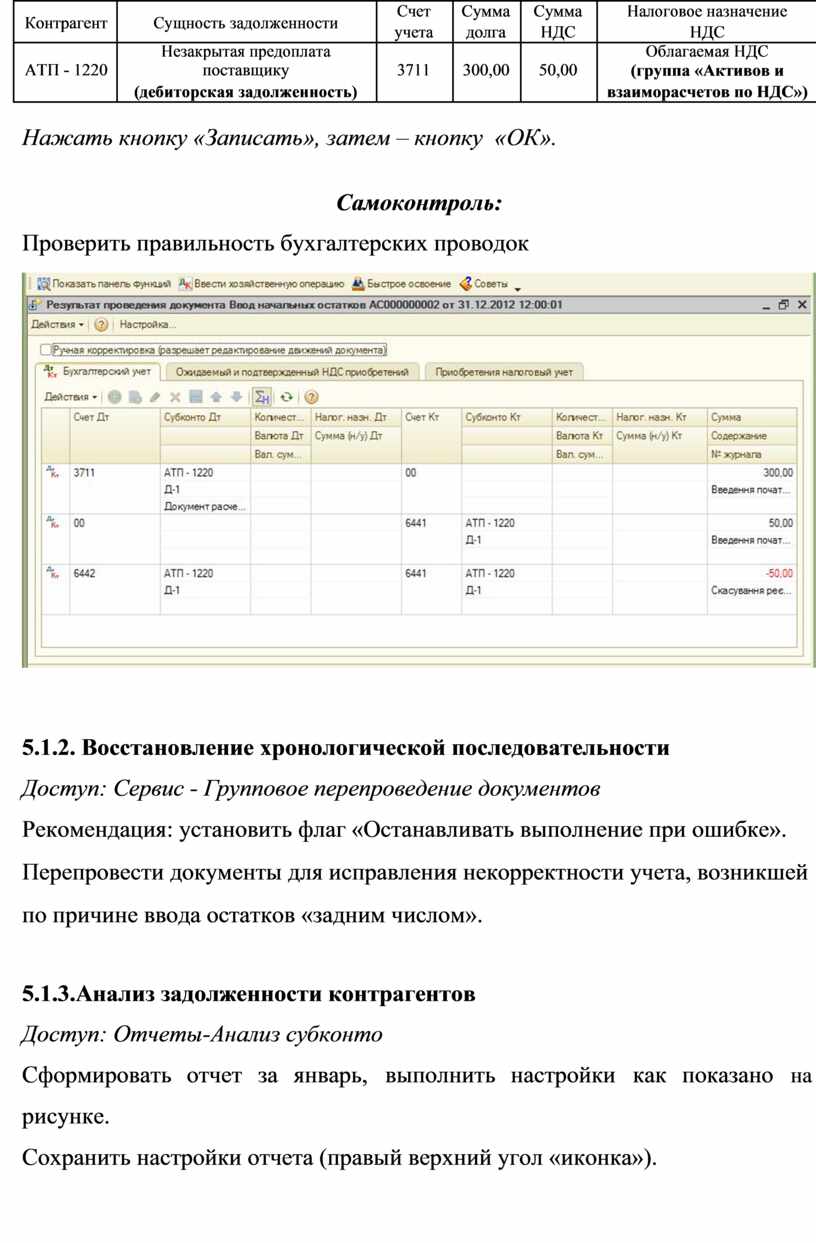This screenshot has height=1243, width=816.
Task: Click the Дт/Кт icon of the 3711 row
Action: [54, 473]
